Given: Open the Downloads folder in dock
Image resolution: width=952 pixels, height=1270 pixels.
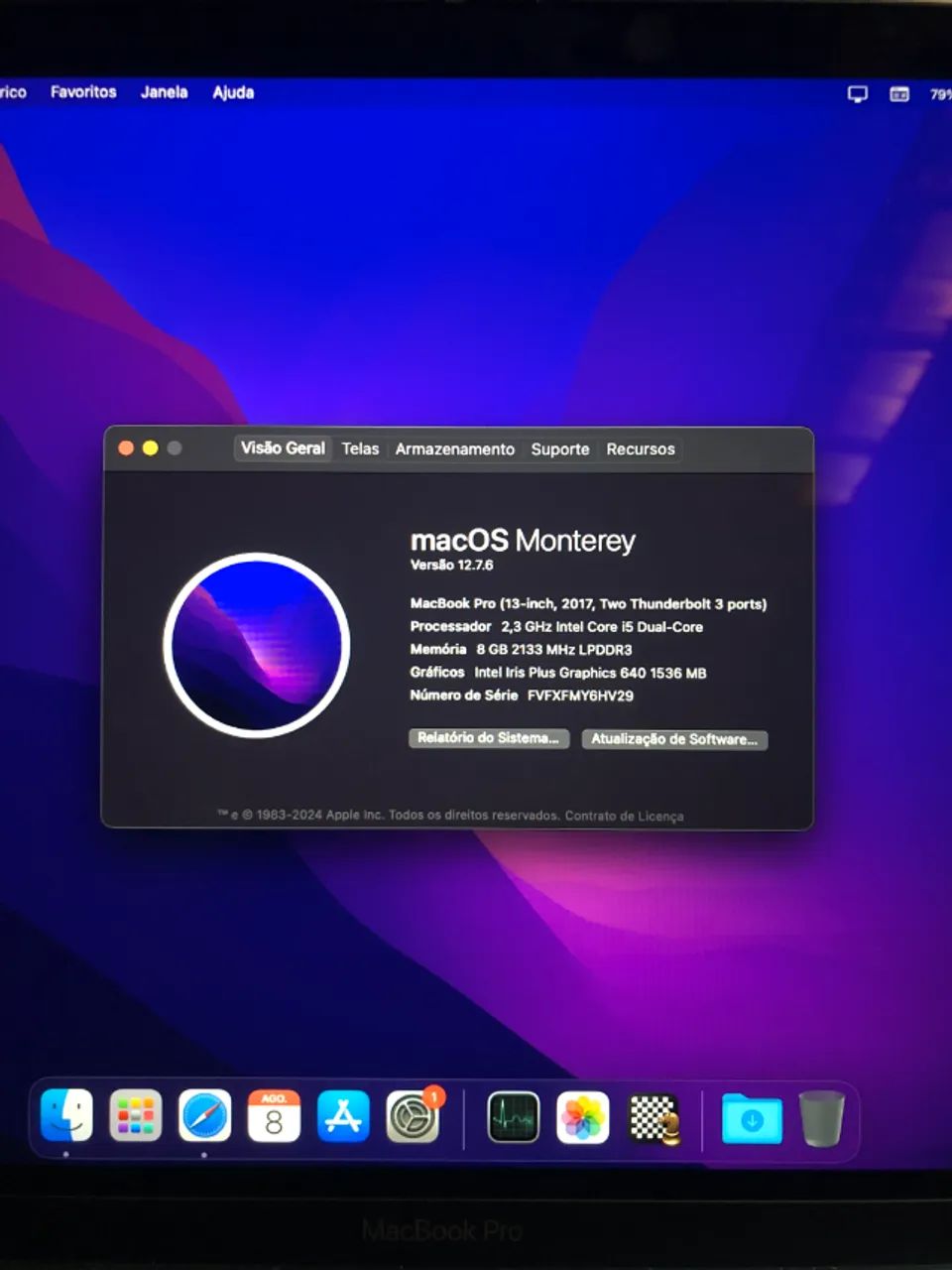Looking at the screenshot, I should coord(752,1119).
